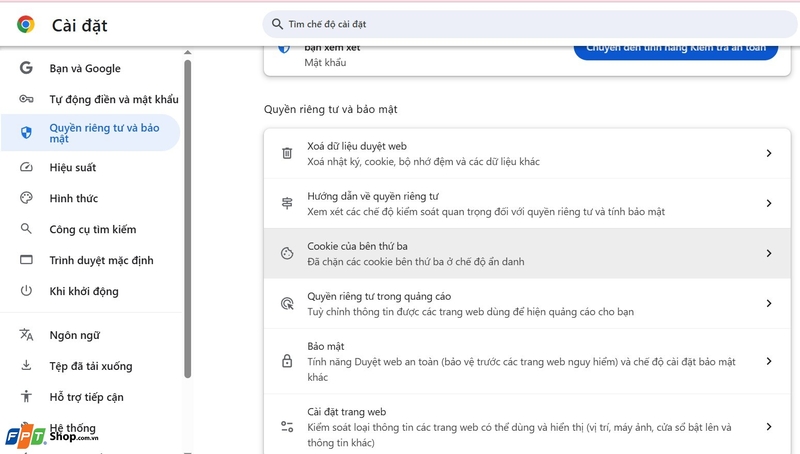
Task: Open Công cụ tìm kiếm settings
Action: (x=92, y=229)
